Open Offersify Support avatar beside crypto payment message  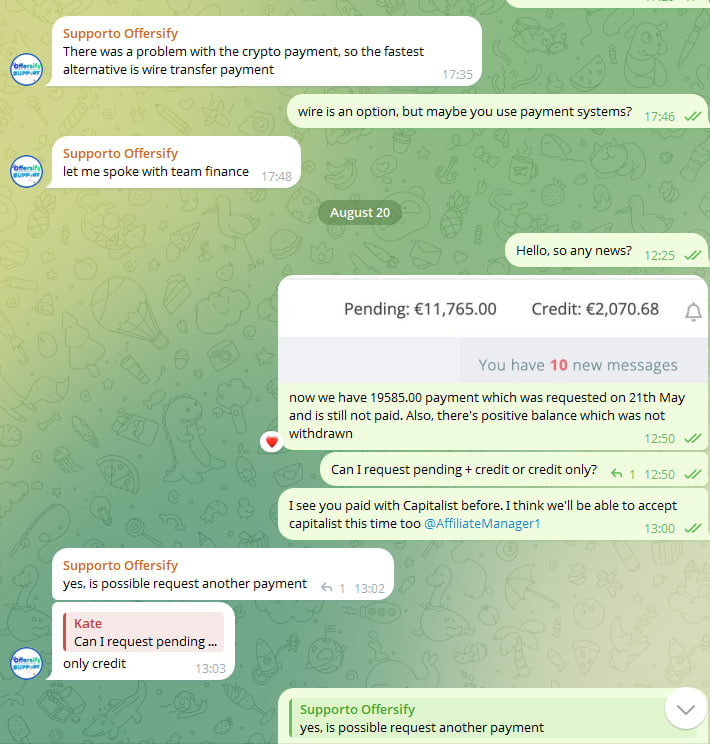tap(26, 69)
